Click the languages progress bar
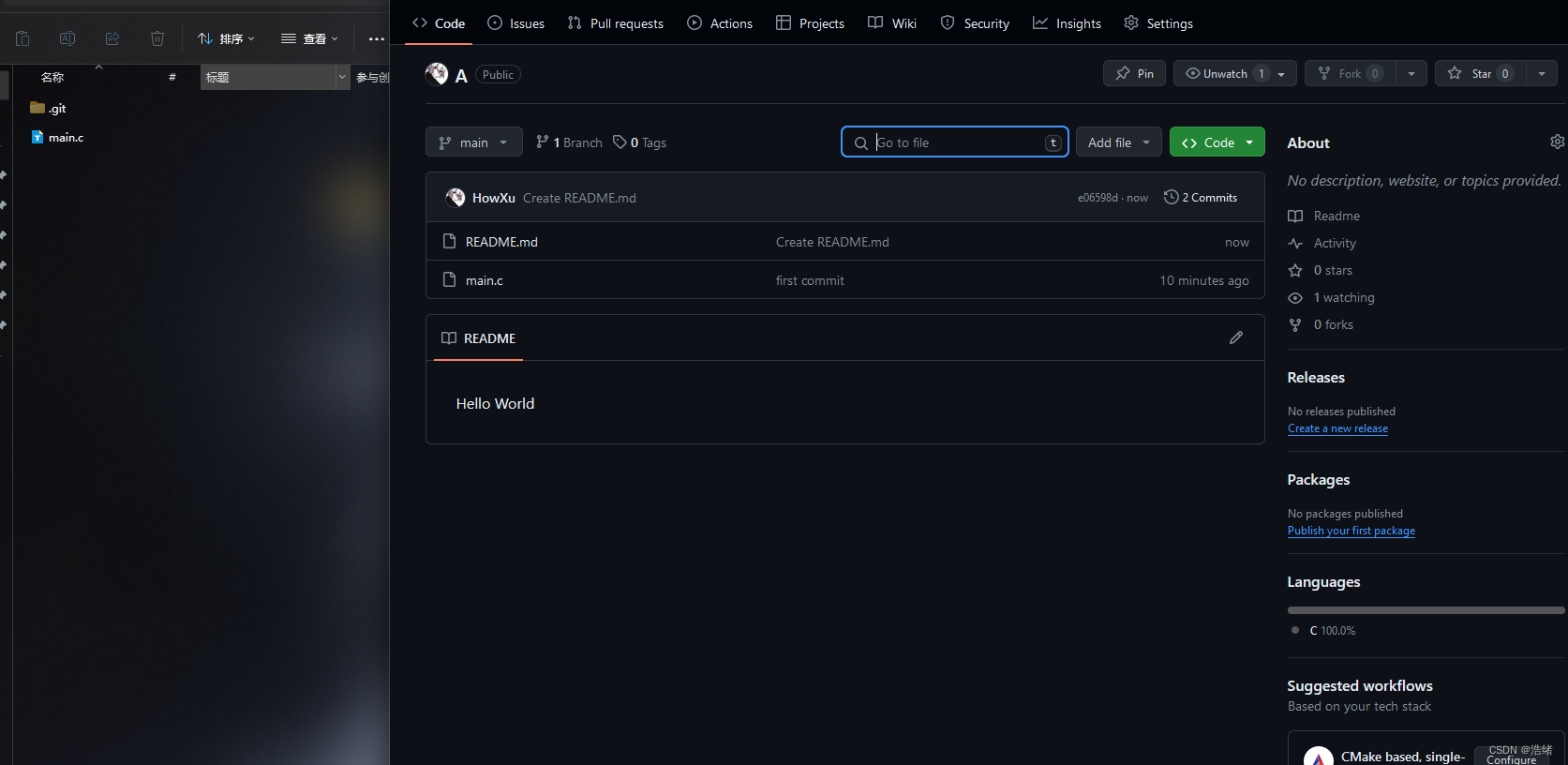Screen dimensions: 1568x765 (1426, 610)
